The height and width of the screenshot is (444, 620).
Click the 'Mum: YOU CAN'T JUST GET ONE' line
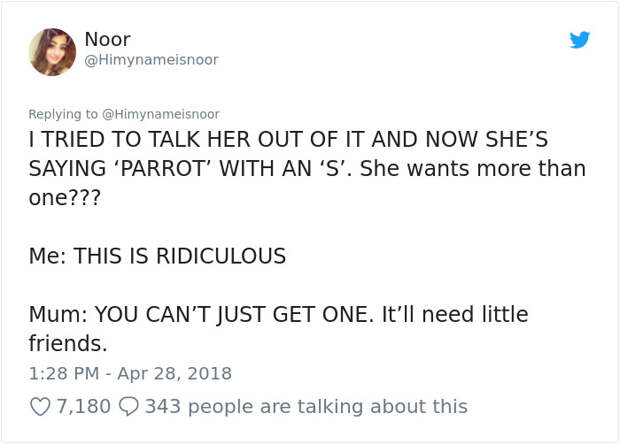(x=201, y=315)
